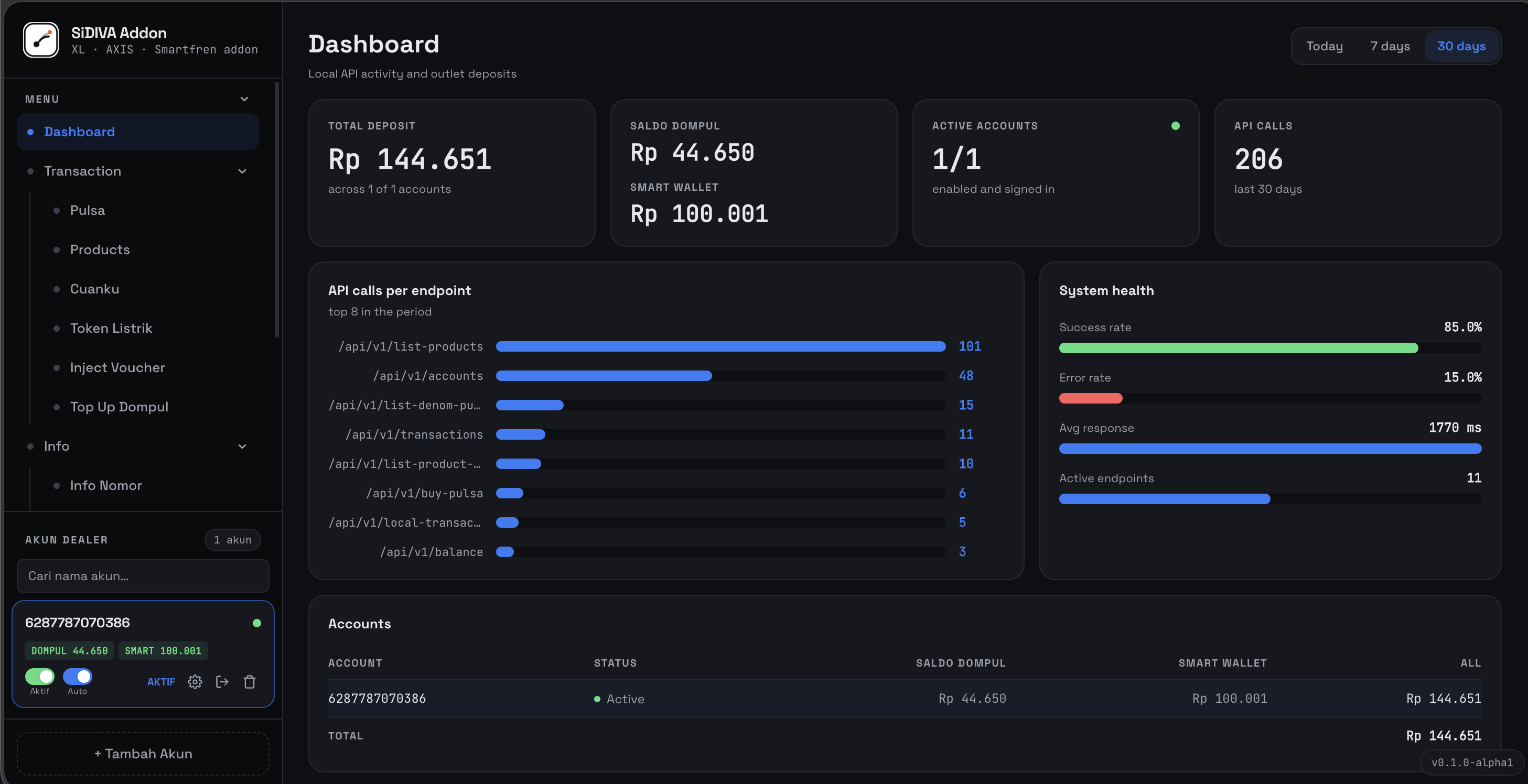The width and height of the screenshot is (1528, 784).
Task: Select Token Listrik in sidebar
Action: coord(111,328)
